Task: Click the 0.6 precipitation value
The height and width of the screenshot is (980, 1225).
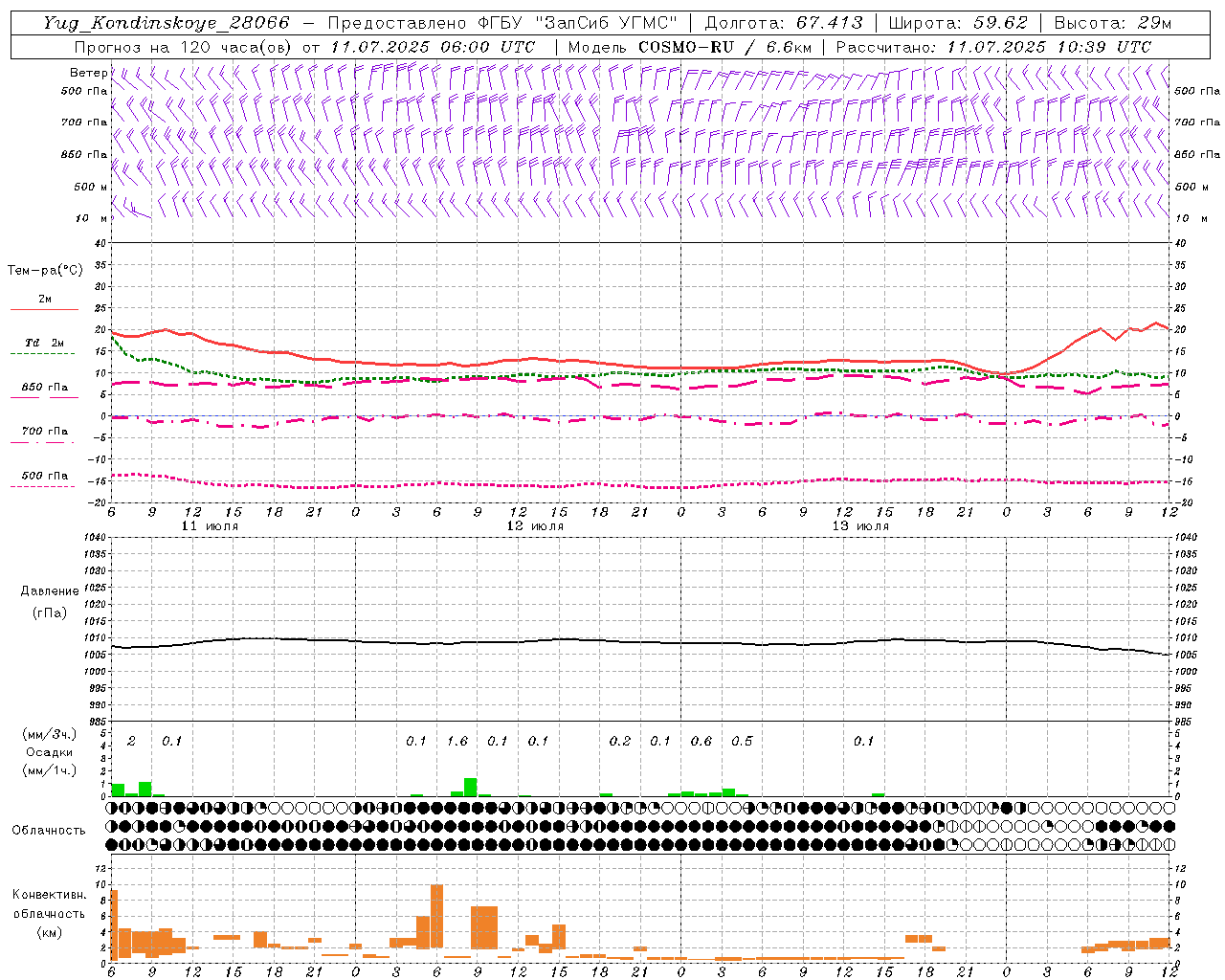Action: coord(702,741)
